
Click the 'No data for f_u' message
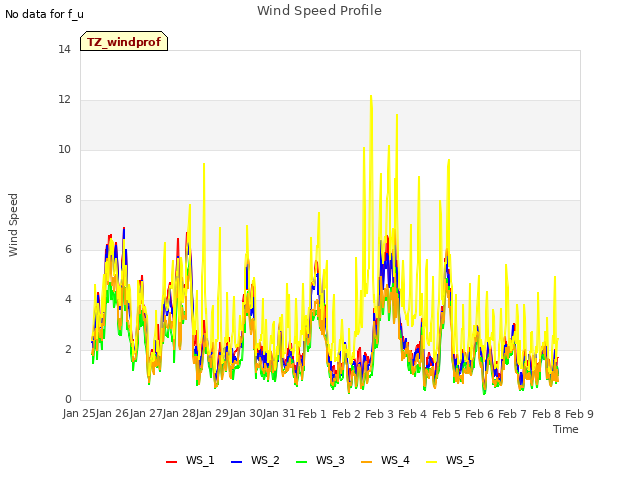click(44, 14)
